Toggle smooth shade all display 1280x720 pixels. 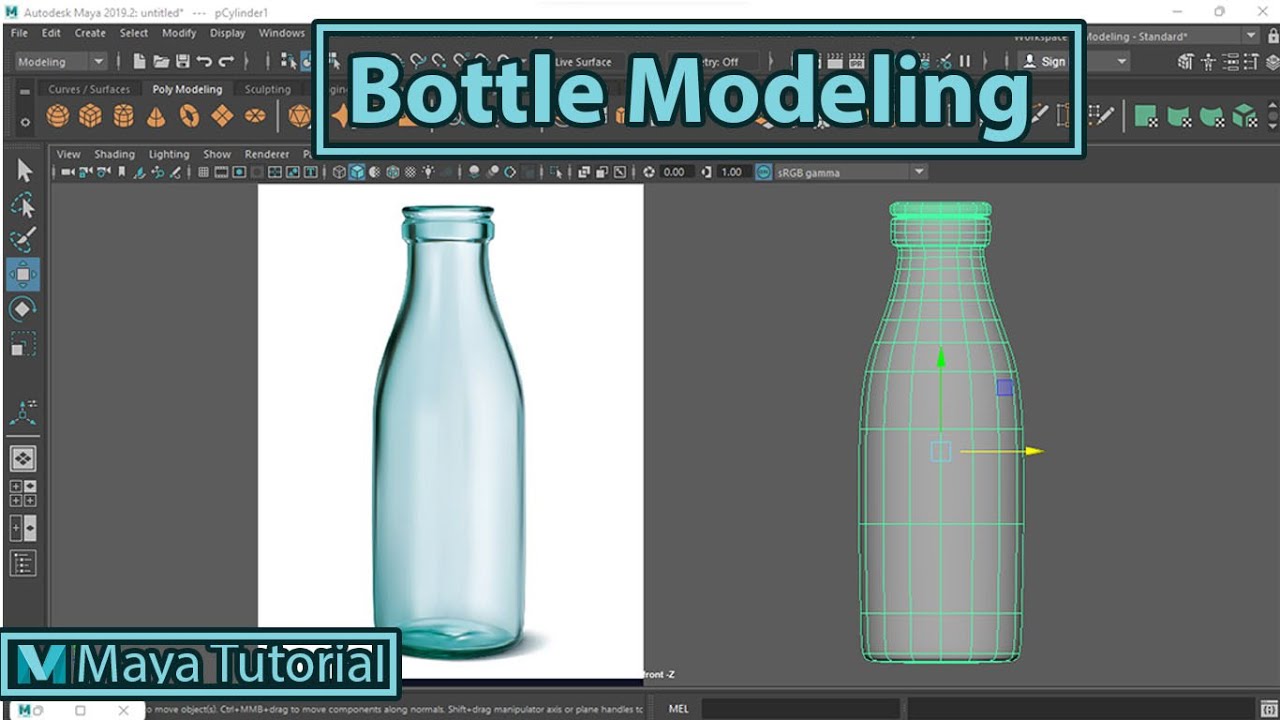click(x=356, y=172)
